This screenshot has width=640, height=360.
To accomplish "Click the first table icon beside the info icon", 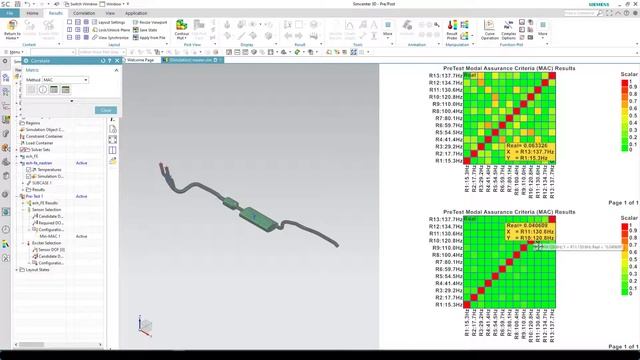I will coord(54,89).
